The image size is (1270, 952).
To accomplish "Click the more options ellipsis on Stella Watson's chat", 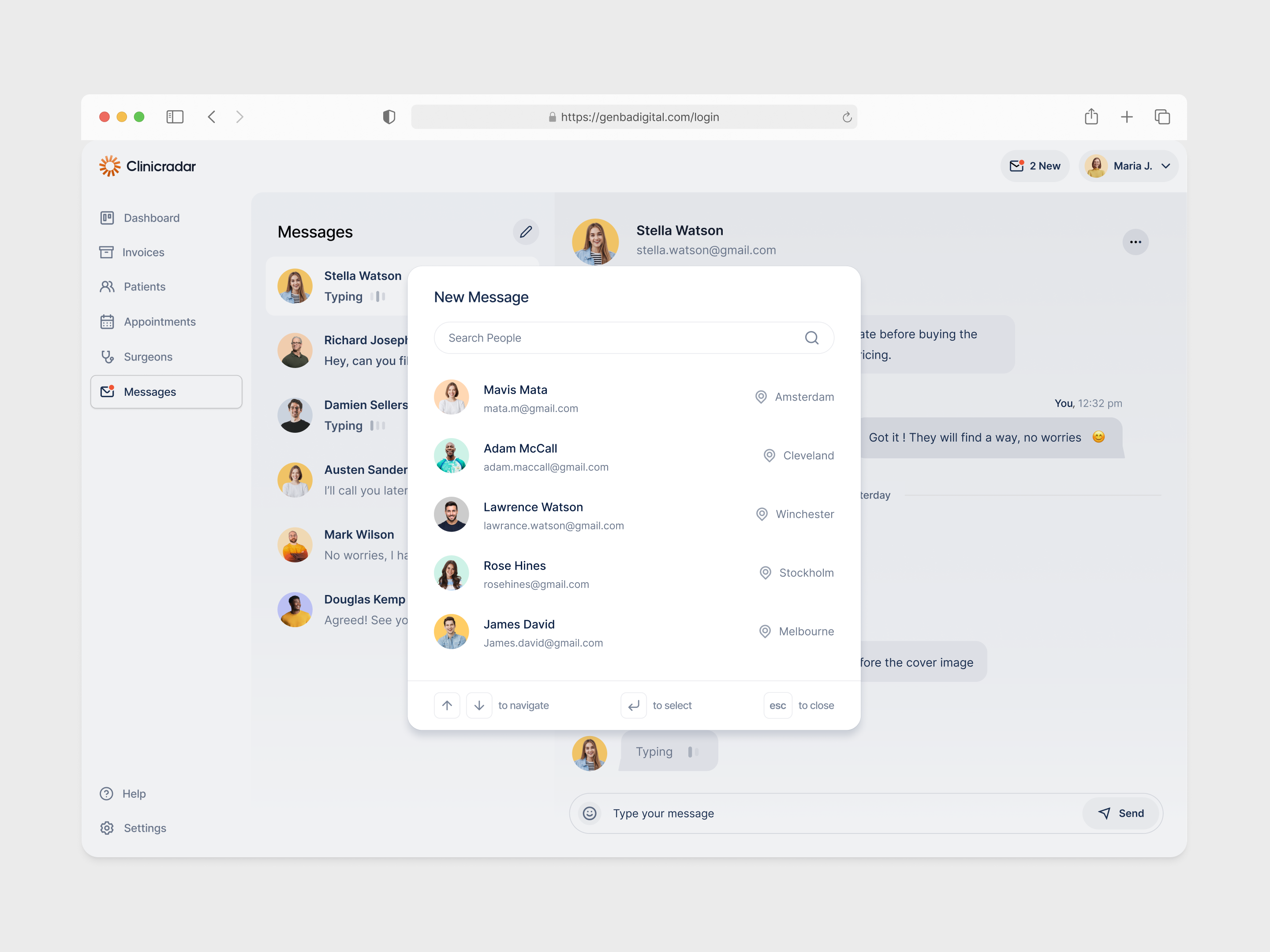I will 1136,242.
